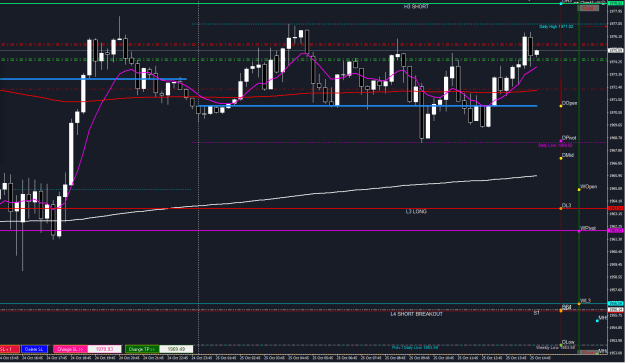Click the blue Delete SL button
Viewport: 625px width, 363px height.
click(34, 349)
